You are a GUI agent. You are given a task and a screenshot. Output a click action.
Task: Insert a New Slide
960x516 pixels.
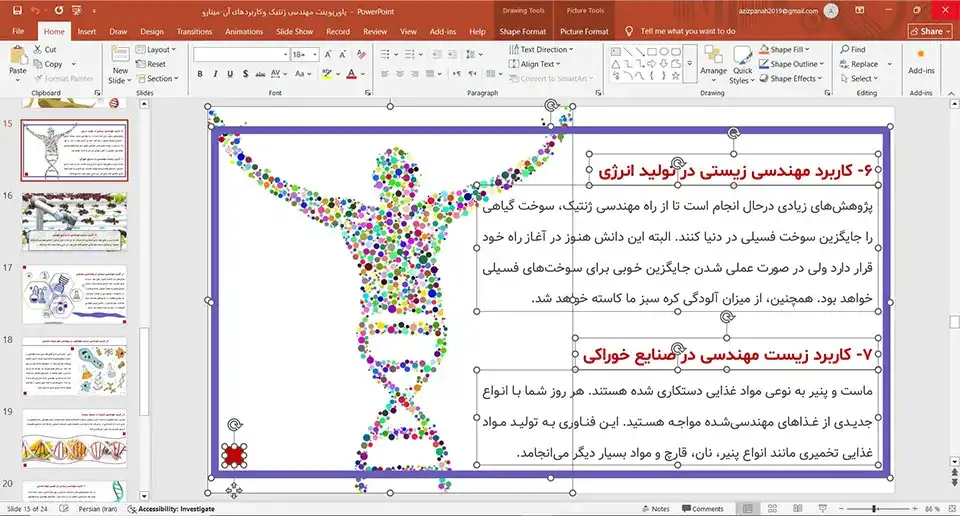(120, 65)
